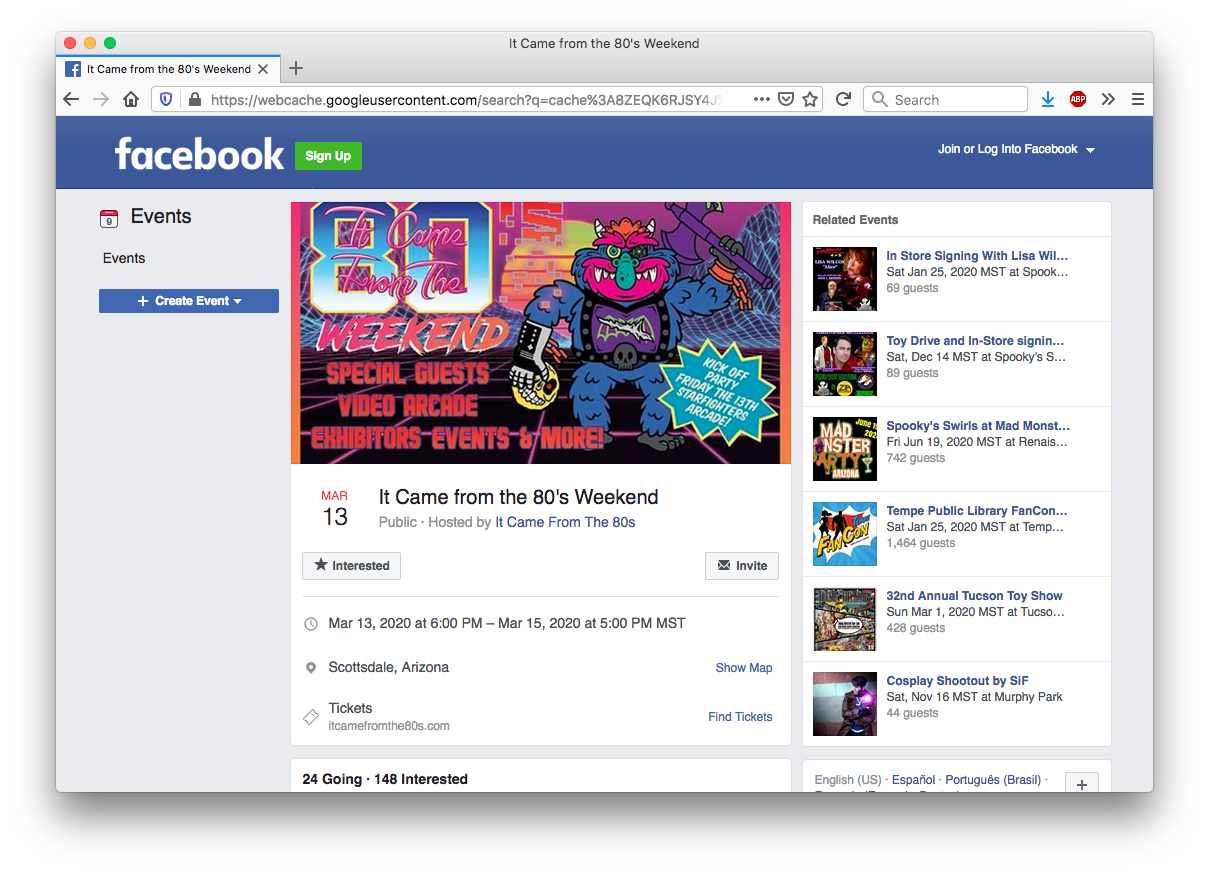Click the FanCon event thumbnail

(x=845, y=534)
